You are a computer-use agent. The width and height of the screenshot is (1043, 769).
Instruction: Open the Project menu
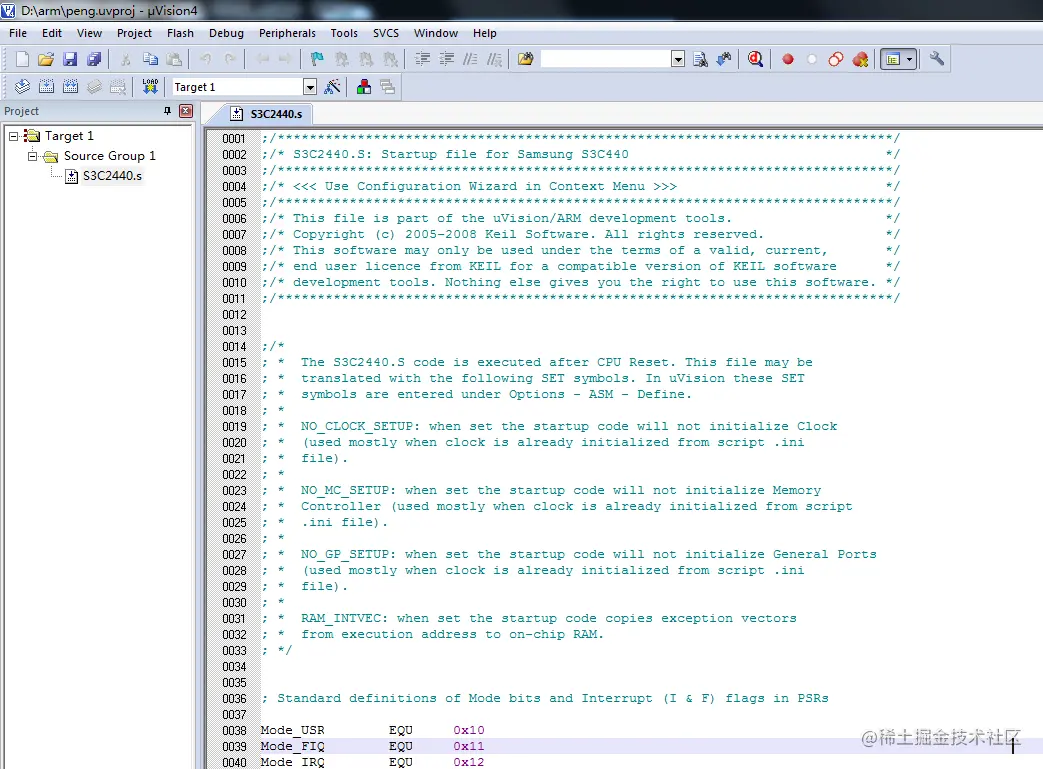(134, 33)
